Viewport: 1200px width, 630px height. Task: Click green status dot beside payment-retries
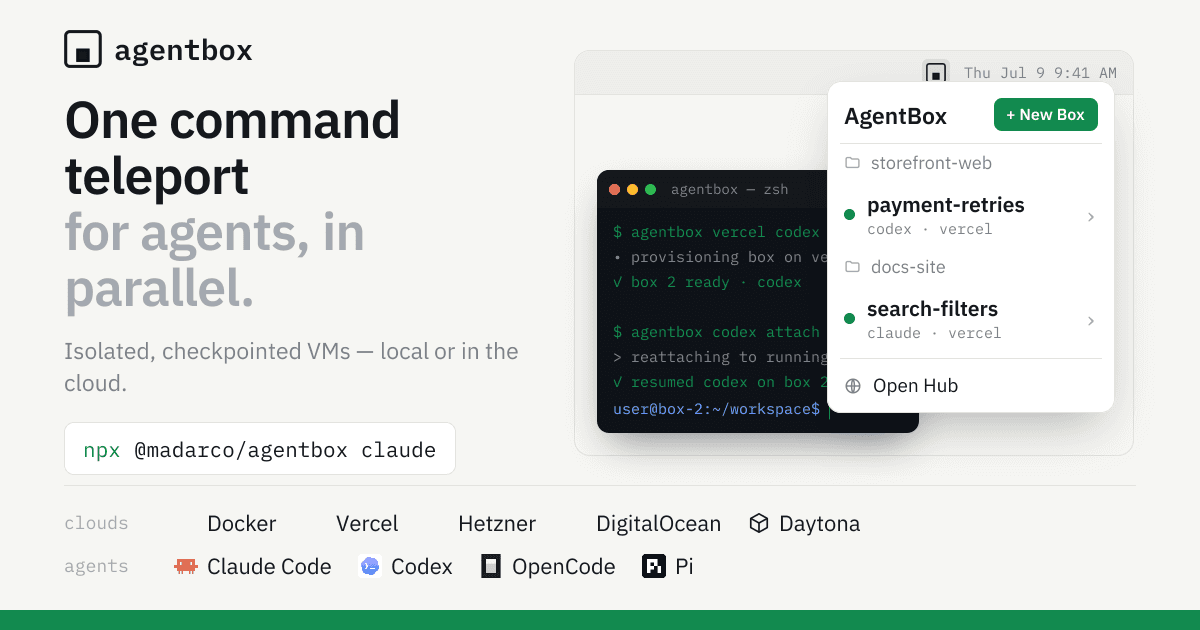click(x=850, y=214)
